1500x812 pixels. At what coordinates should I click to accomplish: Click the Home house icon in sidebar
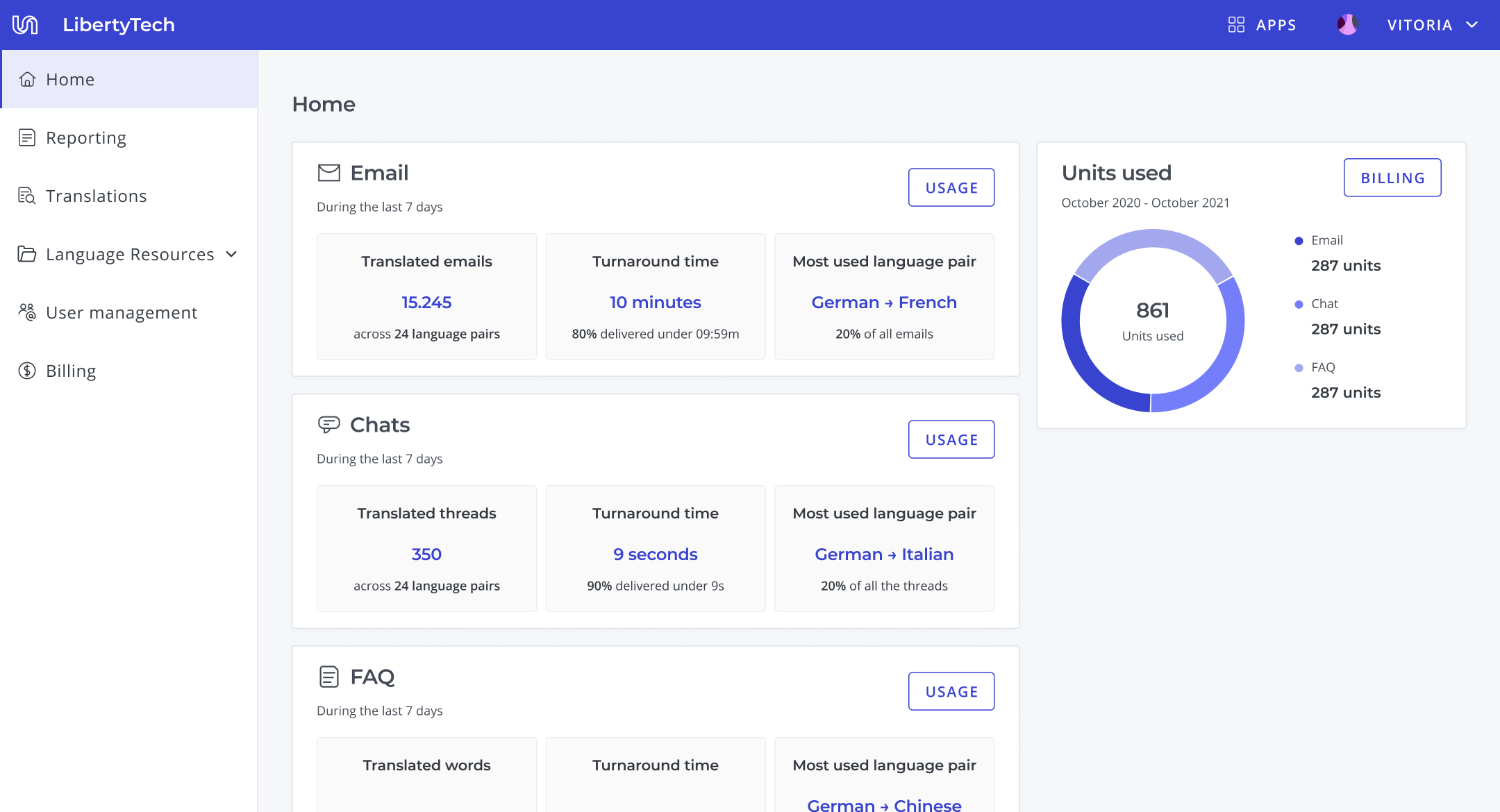27,79
